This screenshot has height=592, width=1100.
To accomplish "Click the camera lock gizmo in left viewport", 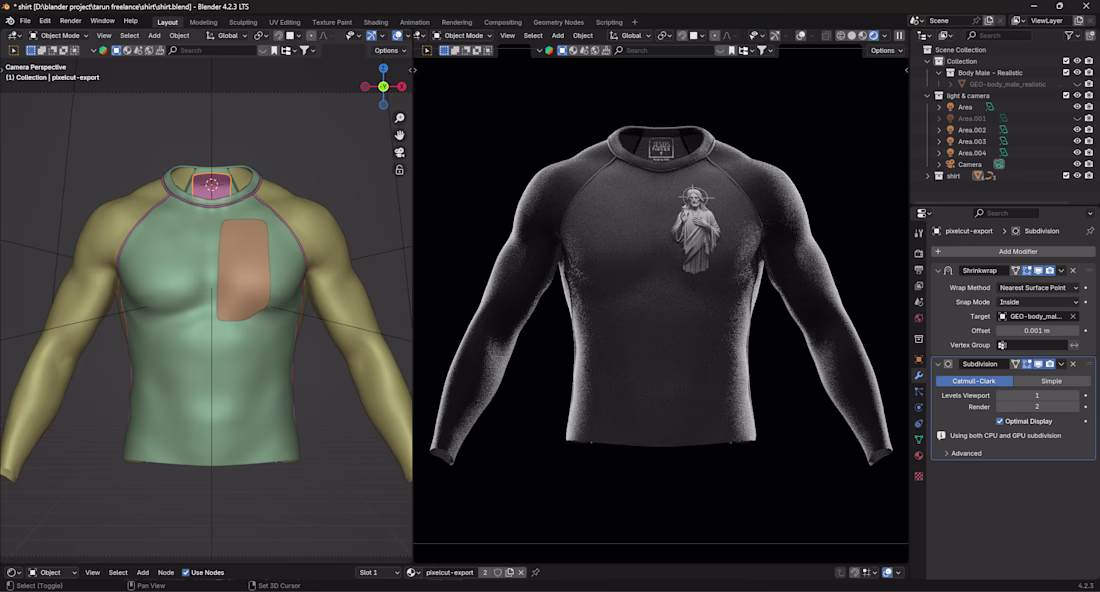I will point(400,170).
